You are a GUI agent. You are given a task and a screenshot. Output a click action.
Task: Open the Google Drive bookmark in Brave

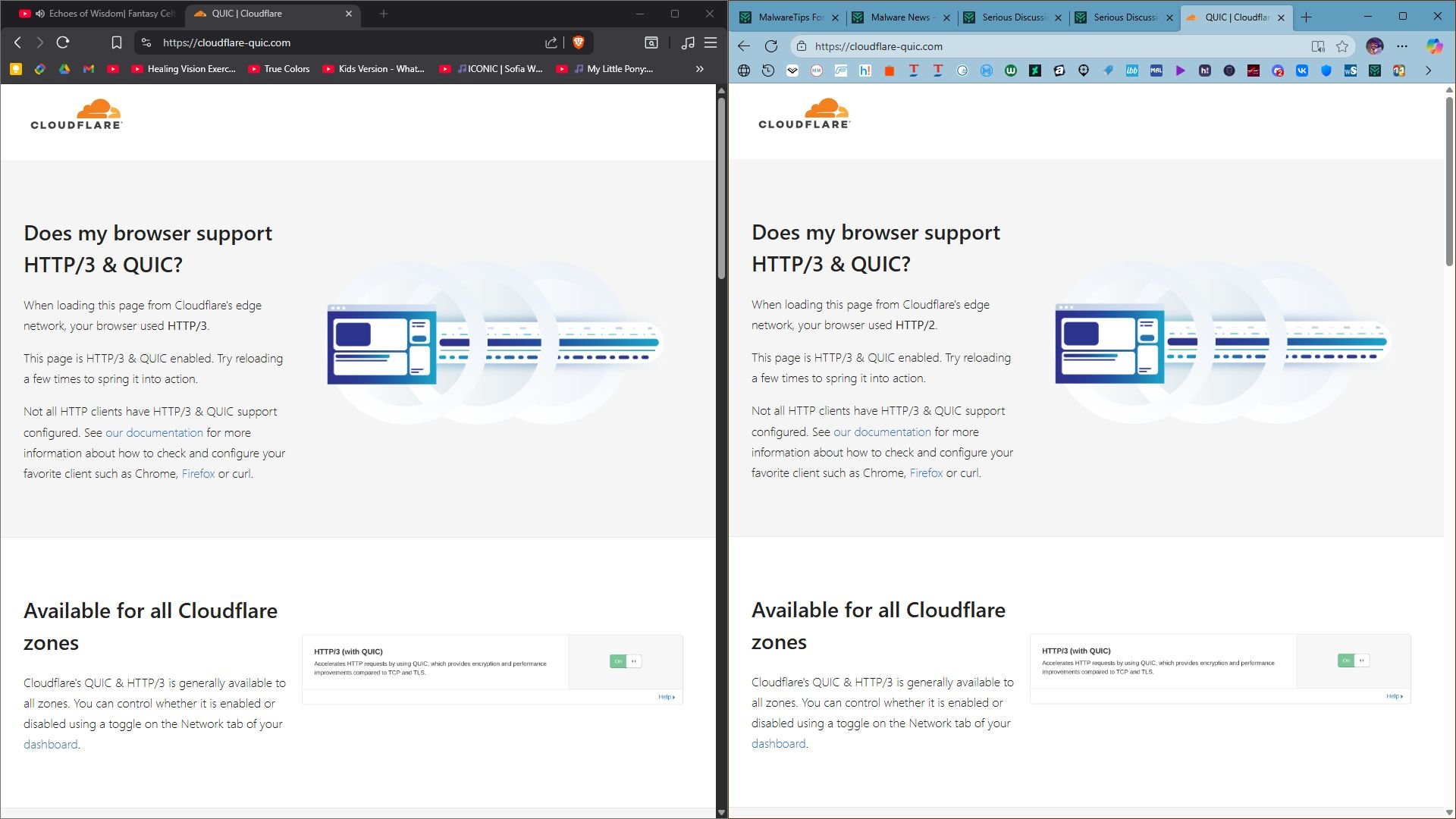coord(64,69)
